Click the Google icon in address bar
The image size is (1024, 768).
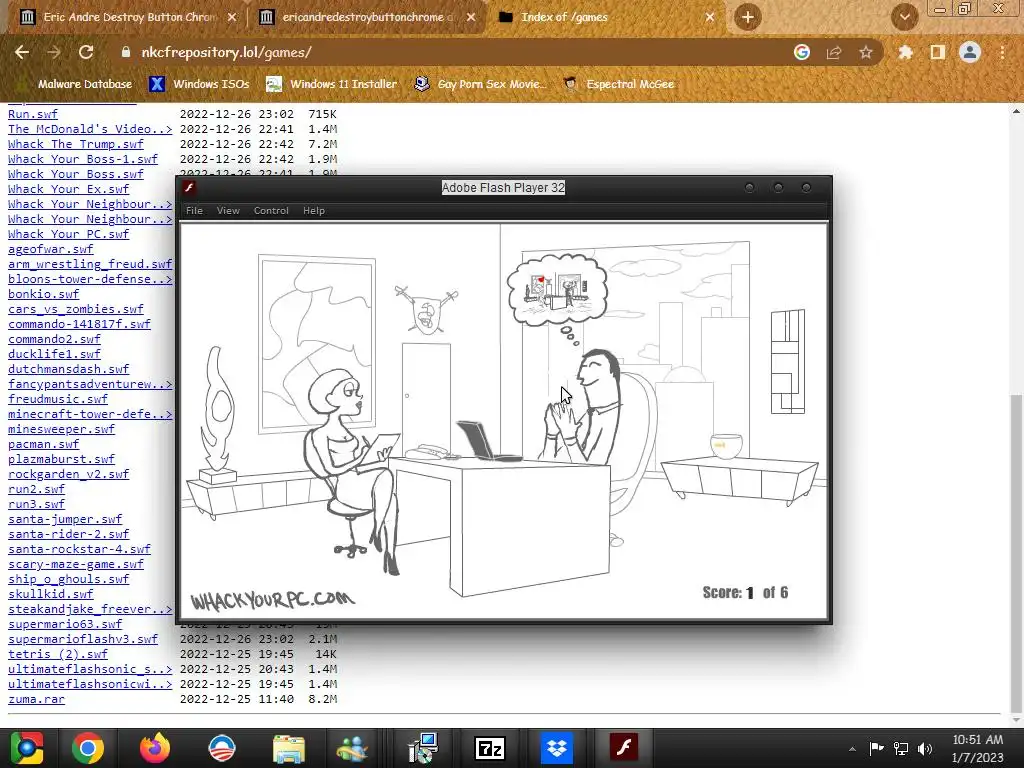pos(802,52)
